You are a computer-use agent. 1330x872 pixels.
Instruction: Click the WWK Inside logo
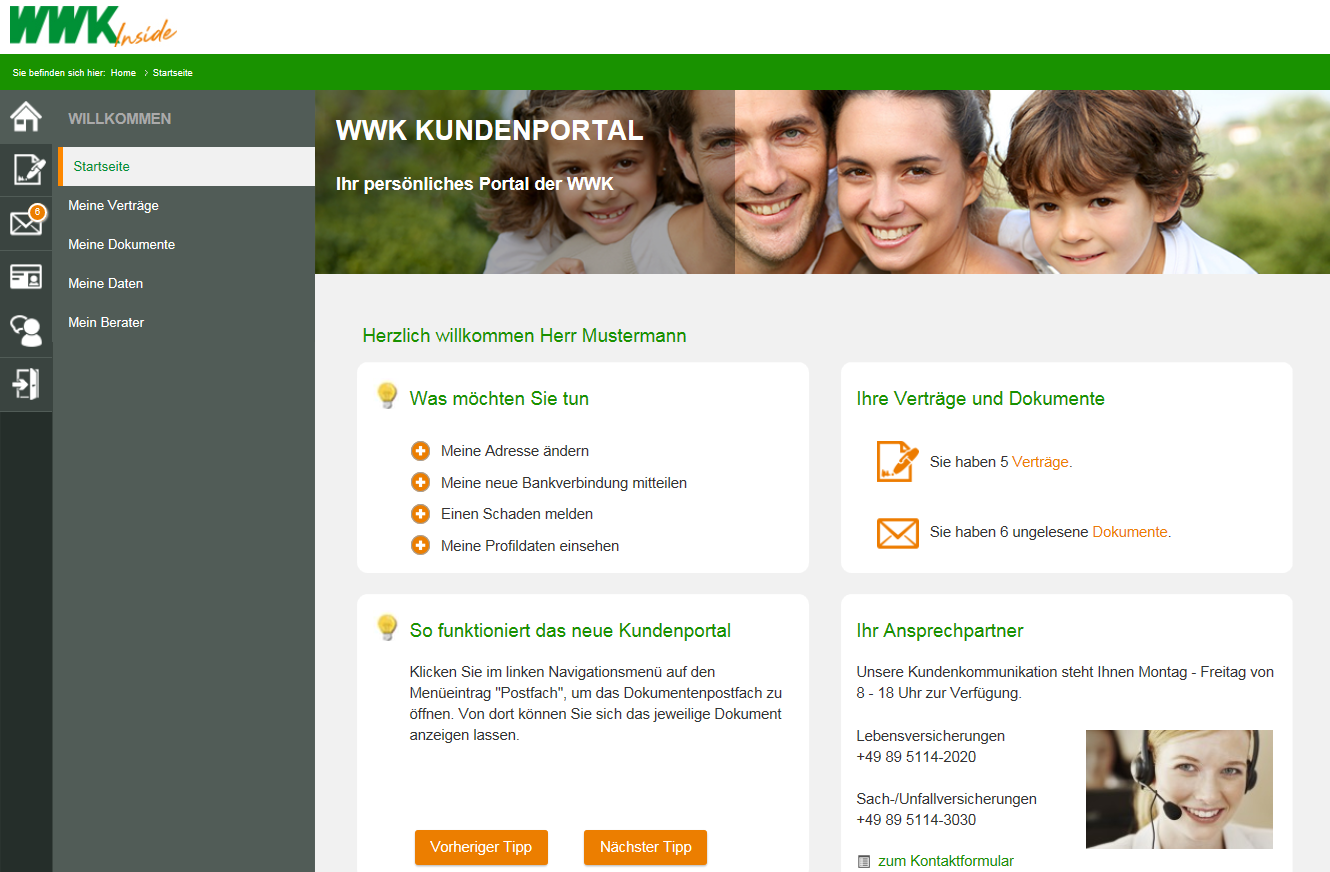tap(93, 25)
